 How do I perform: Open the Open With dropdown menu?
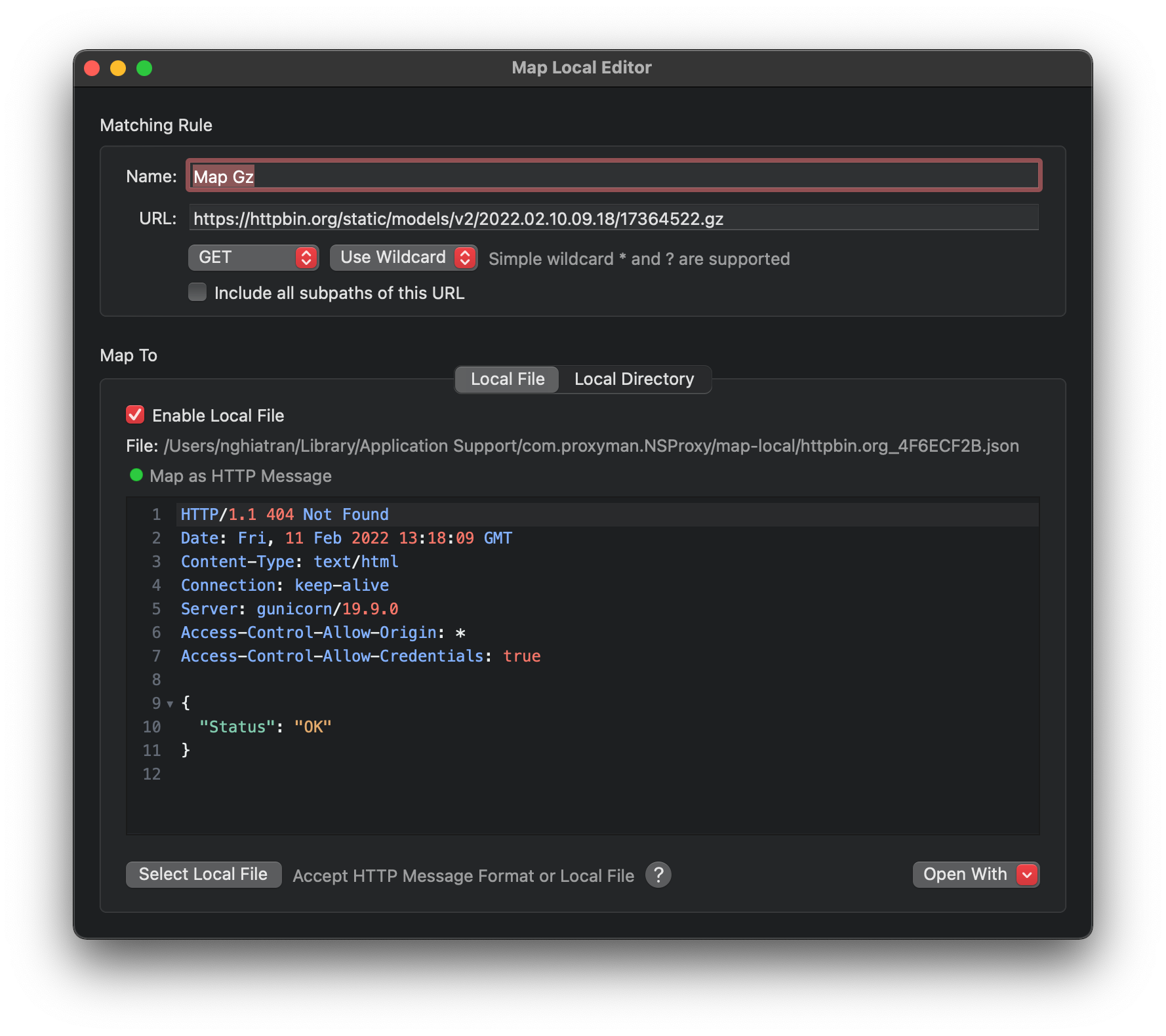(x=976, y=875)
